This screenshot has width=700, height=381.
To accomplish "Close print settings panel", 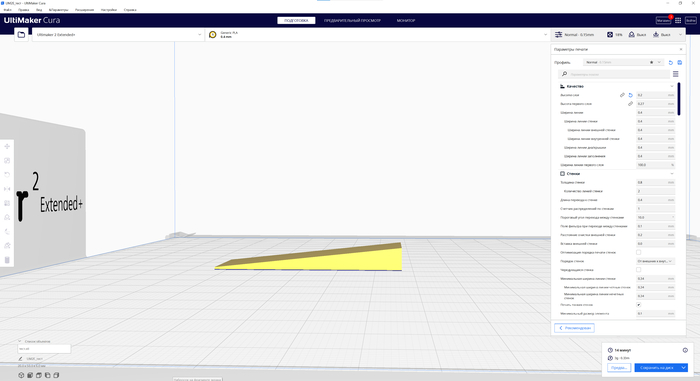I will (x=681, y=50).
